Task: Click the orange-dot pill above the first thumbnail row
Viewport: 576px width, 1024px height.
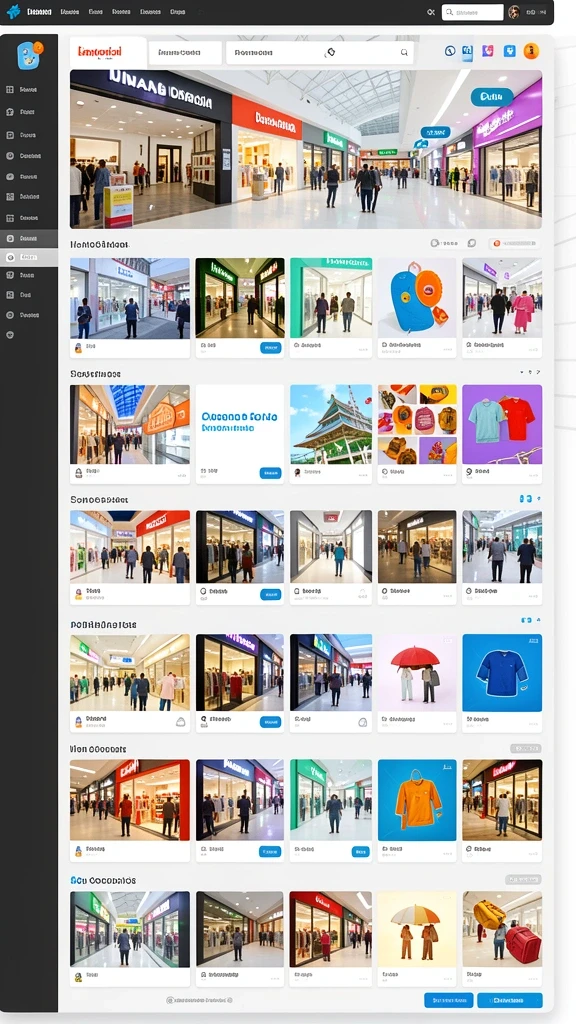Action: tap(515, 244)
